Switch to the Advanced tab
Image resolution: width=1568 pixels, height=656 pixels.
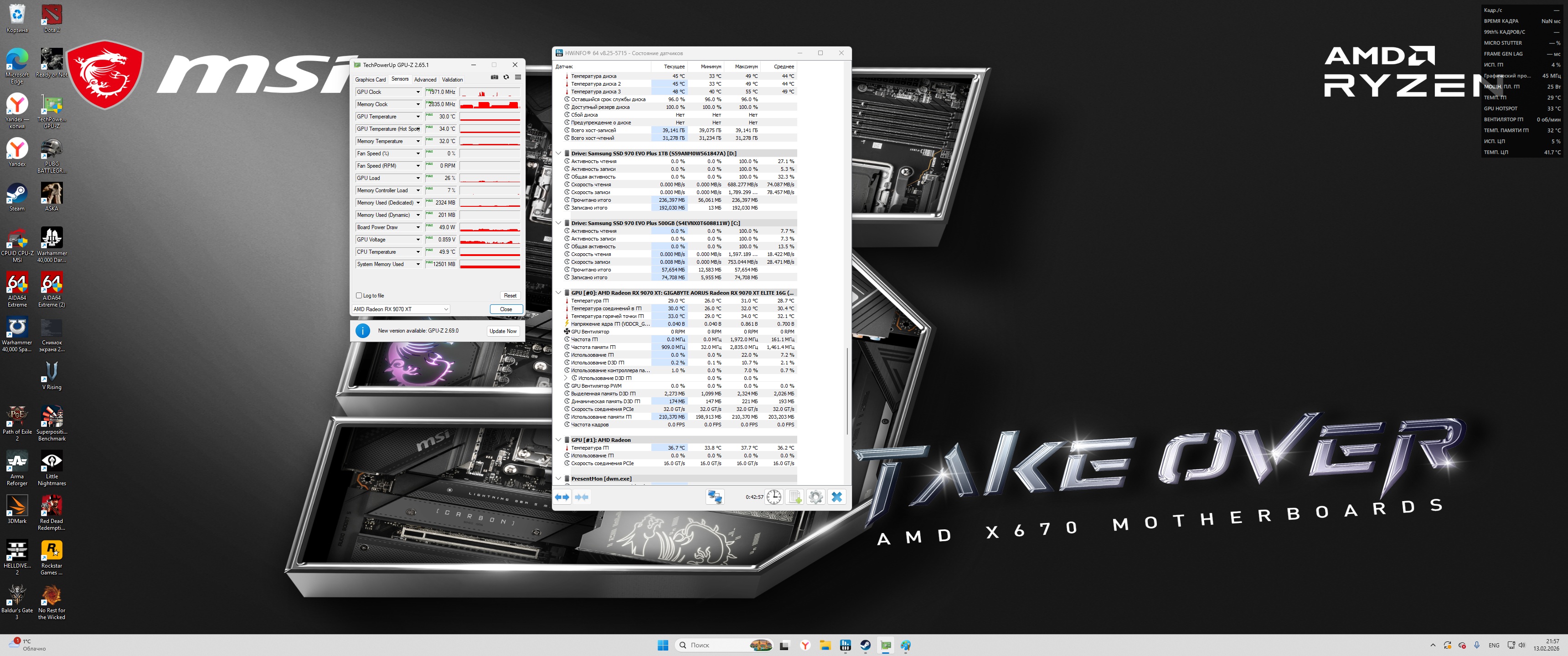(425, 80)
